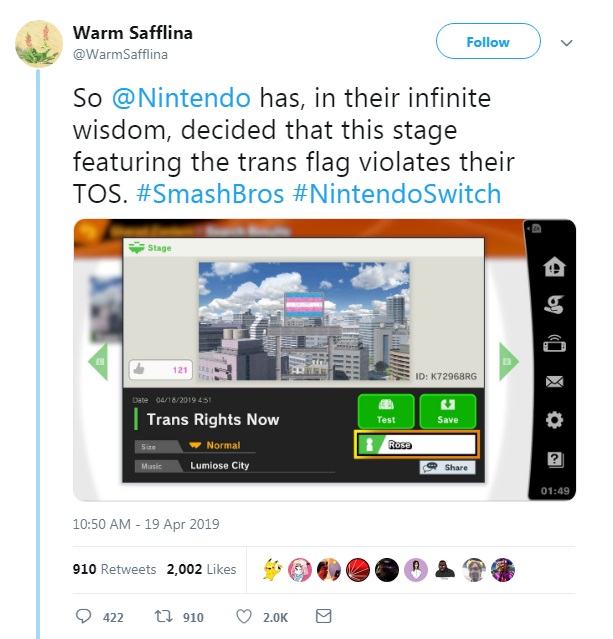Open direct message envelope icon below tweet
613x639 pixels.
click(x=324, y=616)
